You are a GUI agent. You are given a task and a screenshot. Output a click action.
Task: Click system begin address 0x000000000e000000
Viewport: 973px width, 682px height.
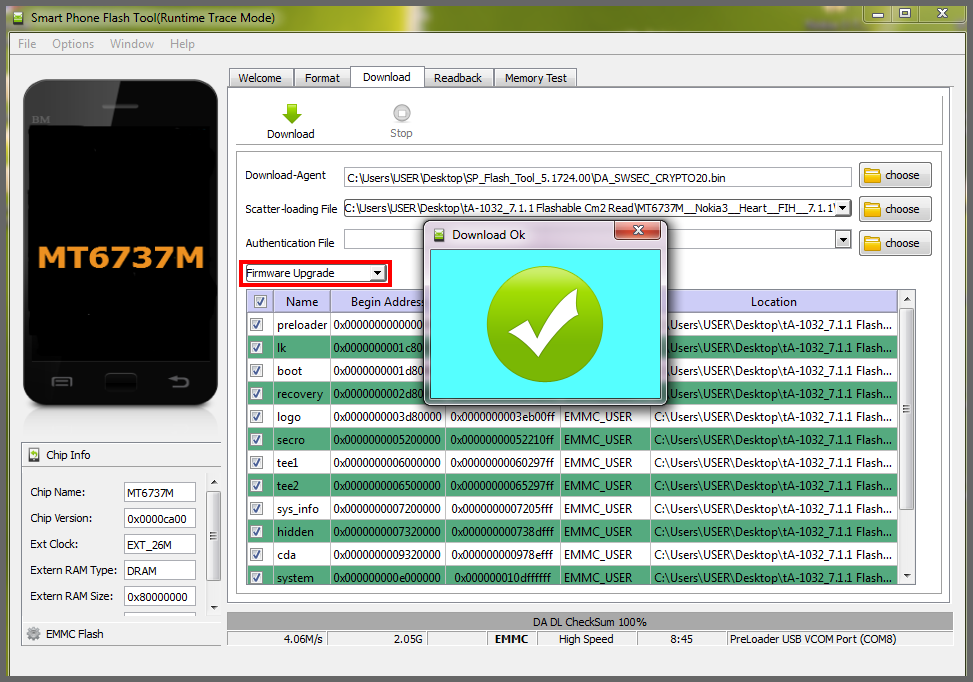[x=387, y=578]
